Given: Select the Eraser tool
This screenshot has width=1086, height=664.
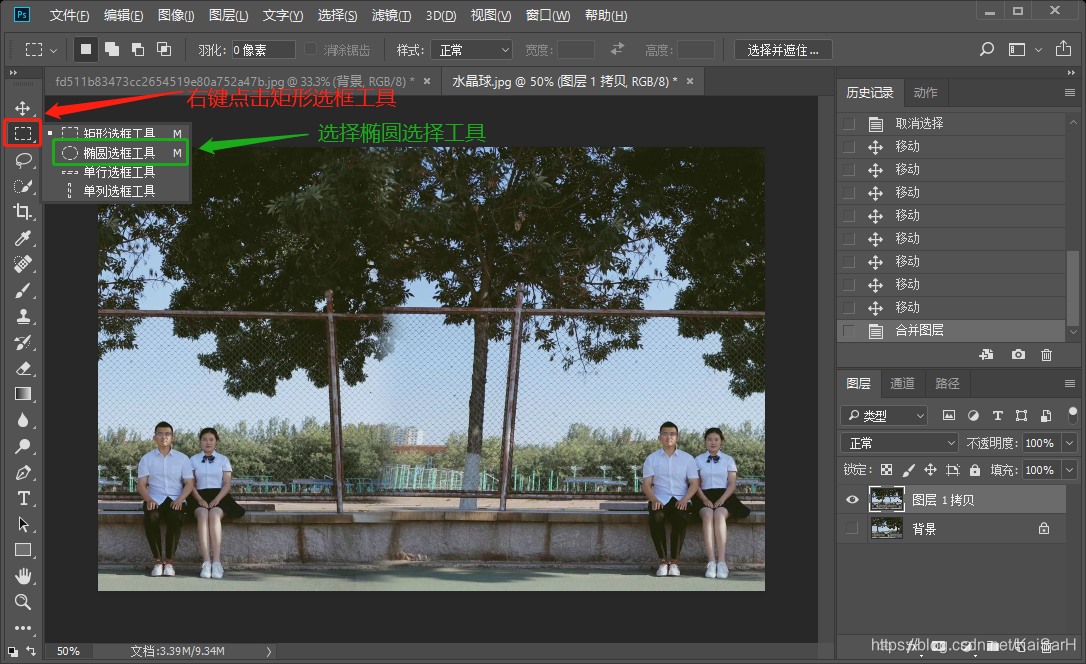Looking at the screenshot, I should [23, 368].
